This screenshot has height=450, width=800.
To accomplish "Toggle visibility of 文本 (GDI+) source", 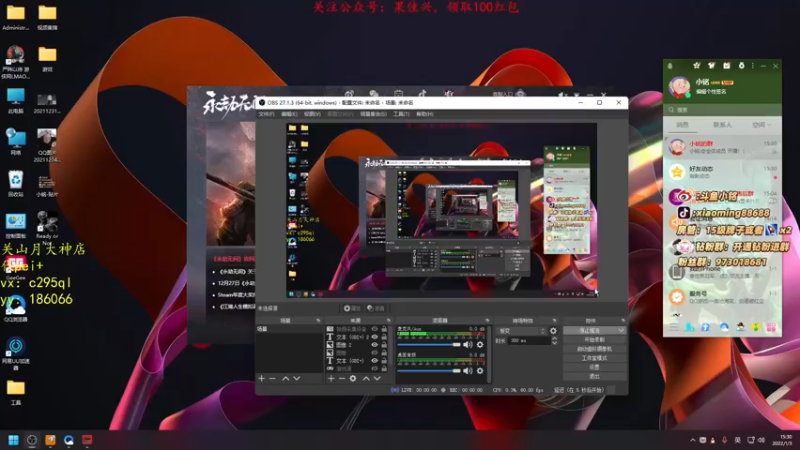I will click(374, 361).
